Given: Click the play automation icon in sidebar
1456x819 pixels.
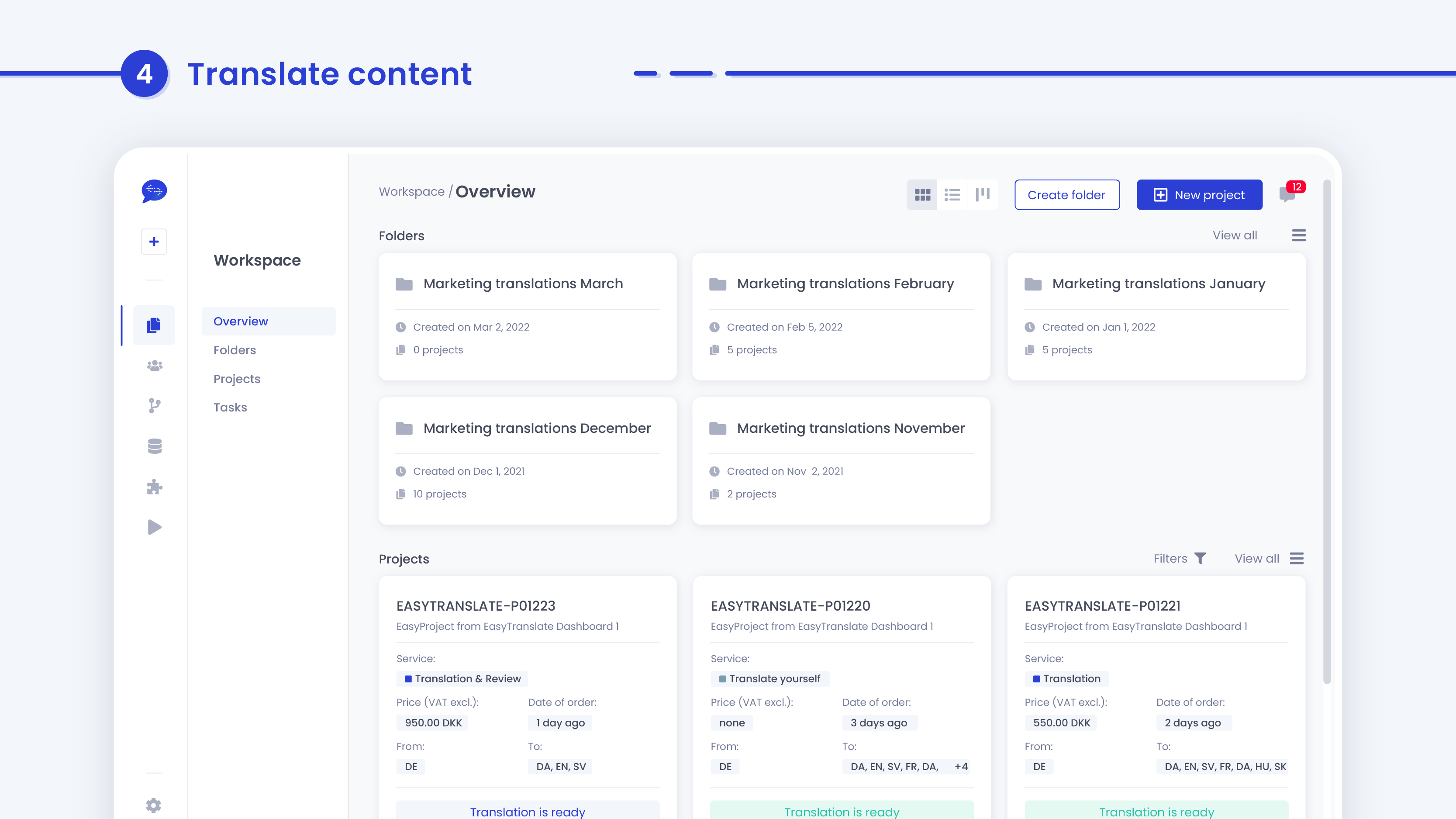Looking at the screenshot, I should 154,527.
